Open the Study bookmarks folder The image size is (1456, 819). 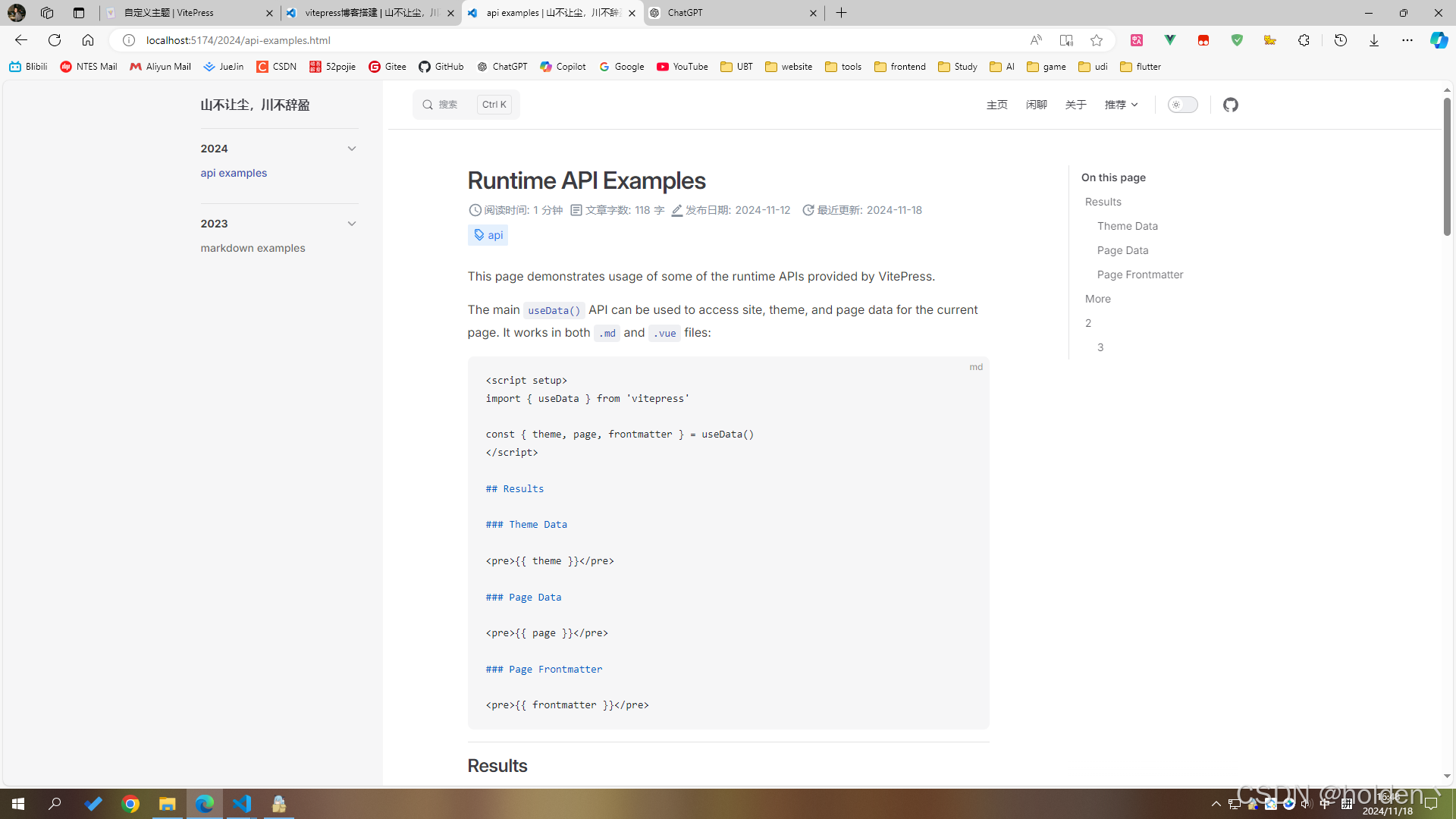tap(958, 67)
